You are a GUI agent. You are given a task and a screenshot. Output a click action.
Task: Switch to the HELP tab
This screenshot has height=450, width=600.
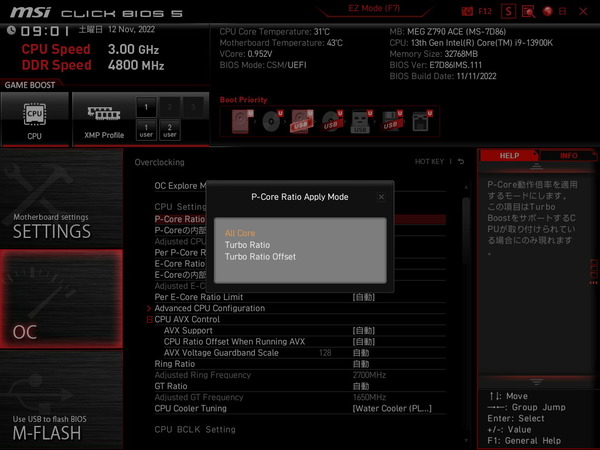(x=509, y=155)
